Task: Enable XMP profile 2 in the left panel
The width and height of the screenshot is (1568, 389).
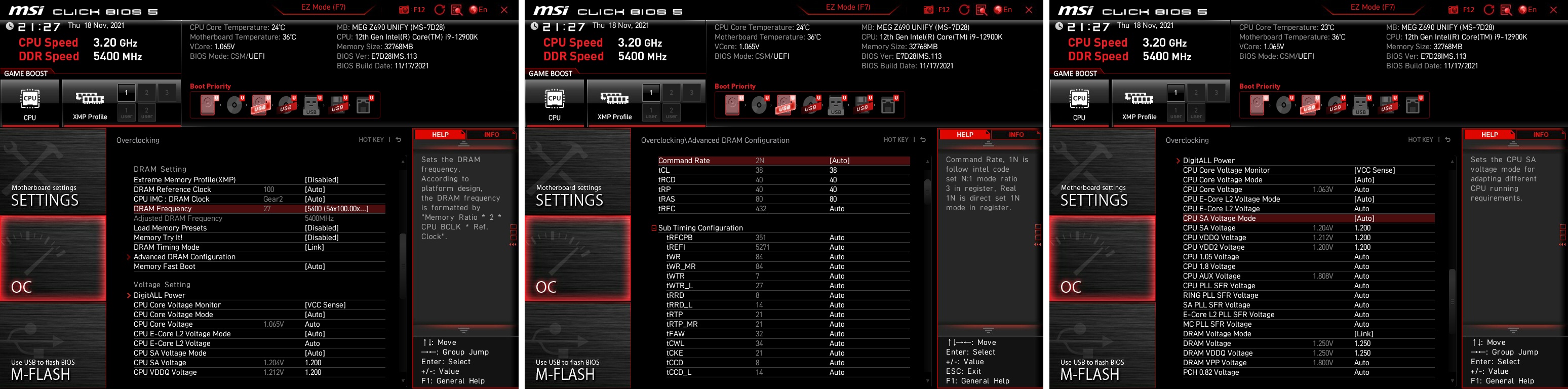Action: point(147,93)
